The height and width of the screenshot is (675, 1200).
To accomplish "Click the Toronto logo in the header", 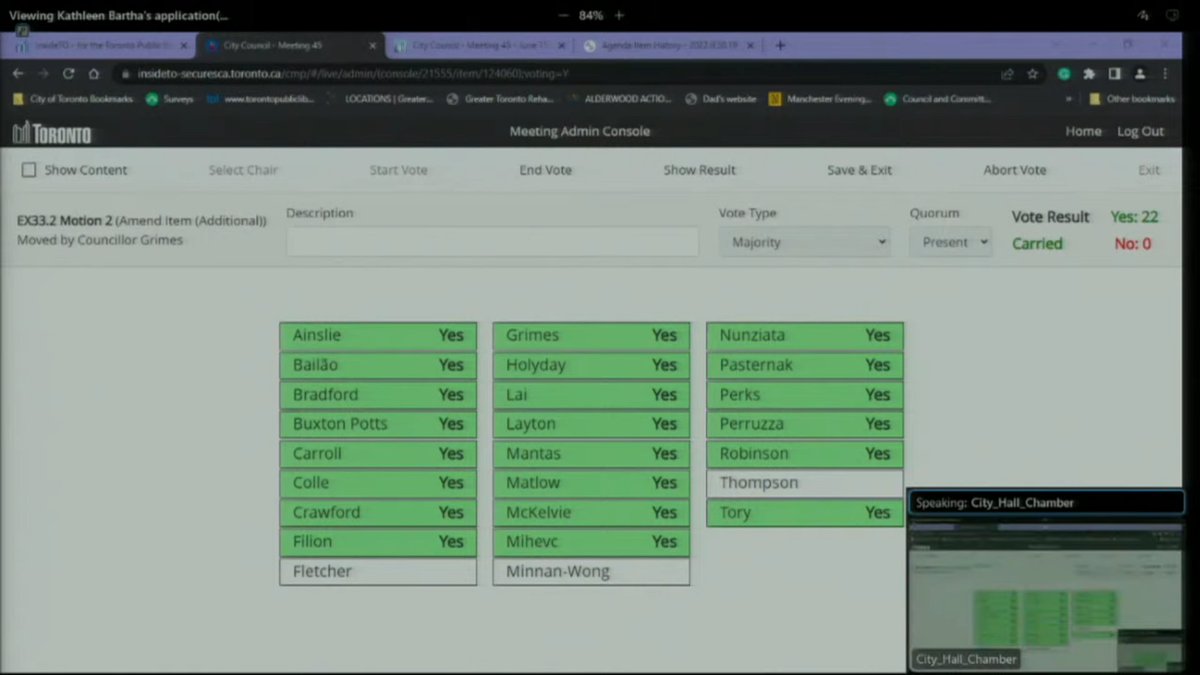I will [52, 132].
